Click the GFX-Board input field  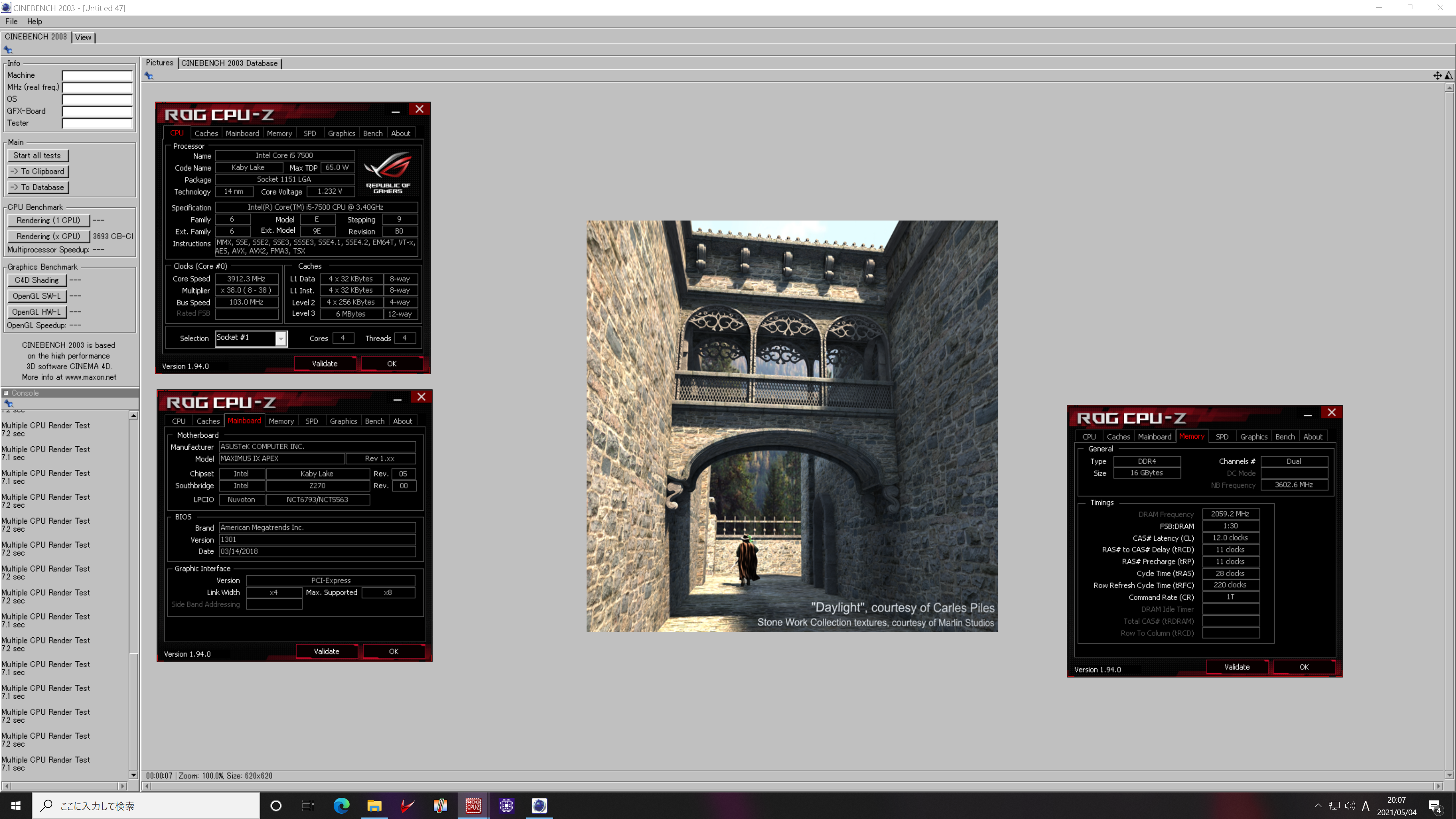click(97, 111)
